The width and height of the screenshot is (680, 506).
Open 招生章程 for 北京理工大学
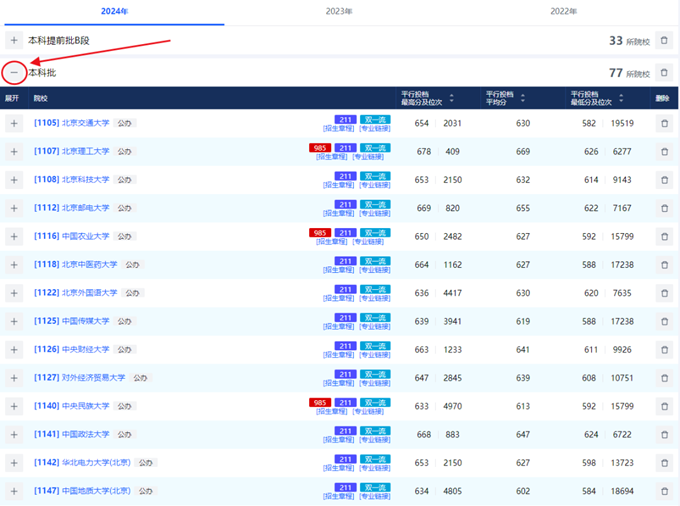coord(332,157)
